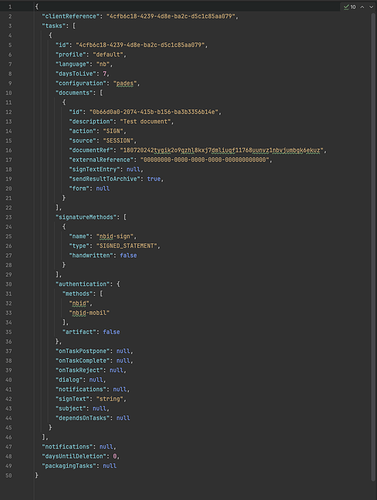Place cursor on "authentication" key
This screenshot has height=500, width=377.
[x=83, y=284]
